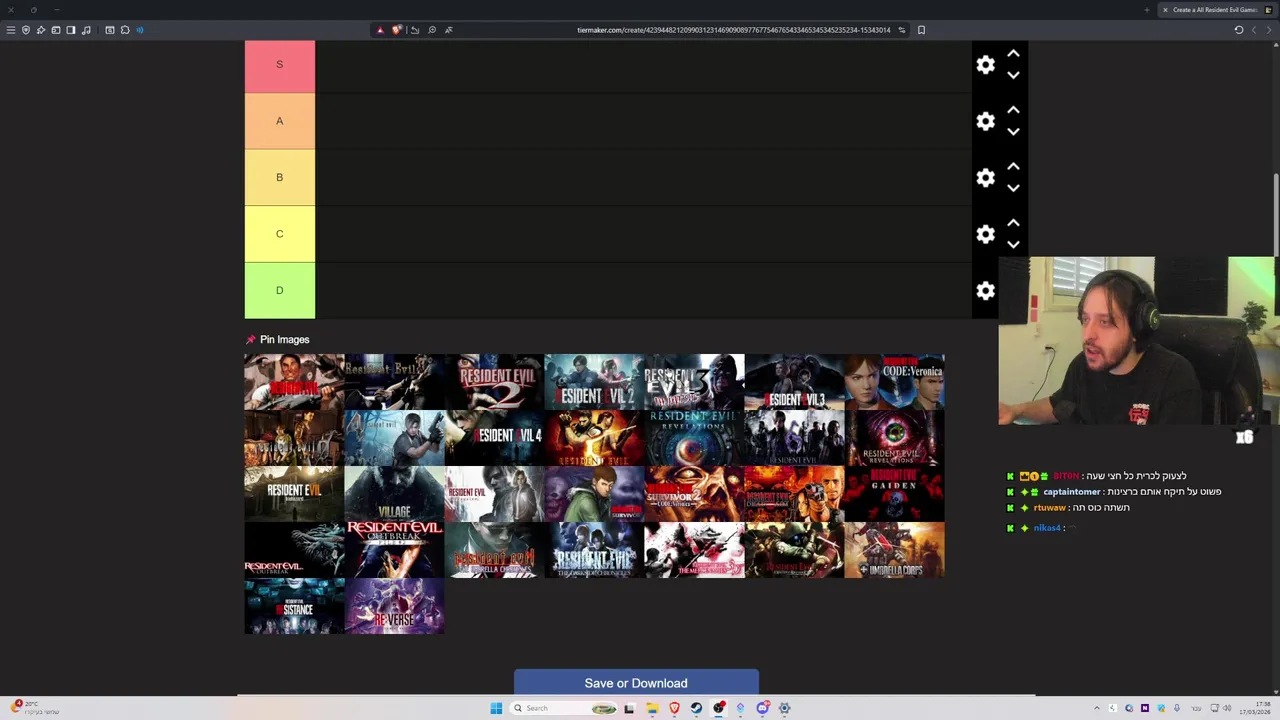Image resolution: width=1280 pixels, height=720 pixels.
Task: Open the red triangle rewards icon
Action: [379, 30]
